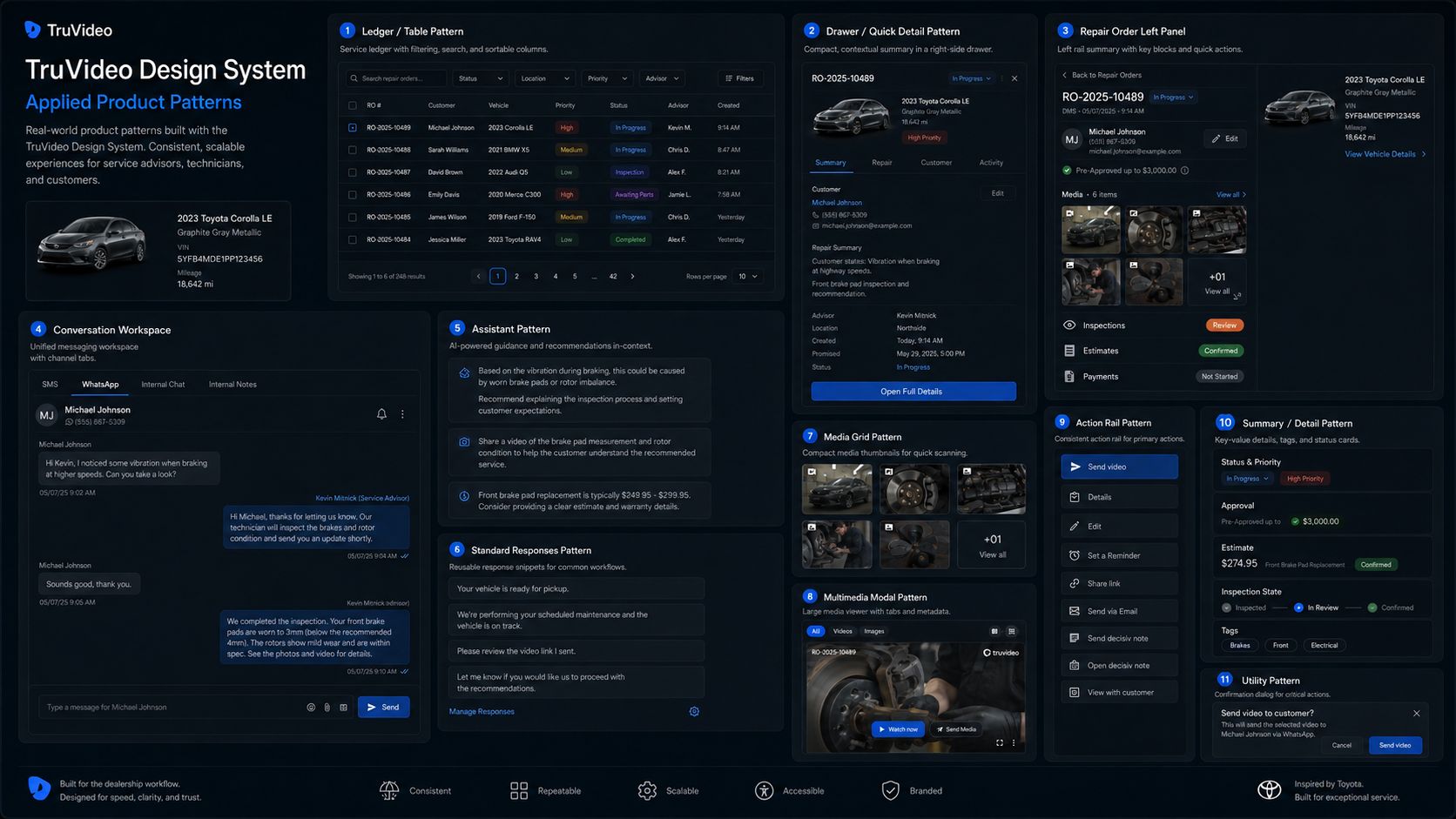Click the Set a Reminder clock icon
This screenshot has width=1456, height=819.
click(1075, 555)
